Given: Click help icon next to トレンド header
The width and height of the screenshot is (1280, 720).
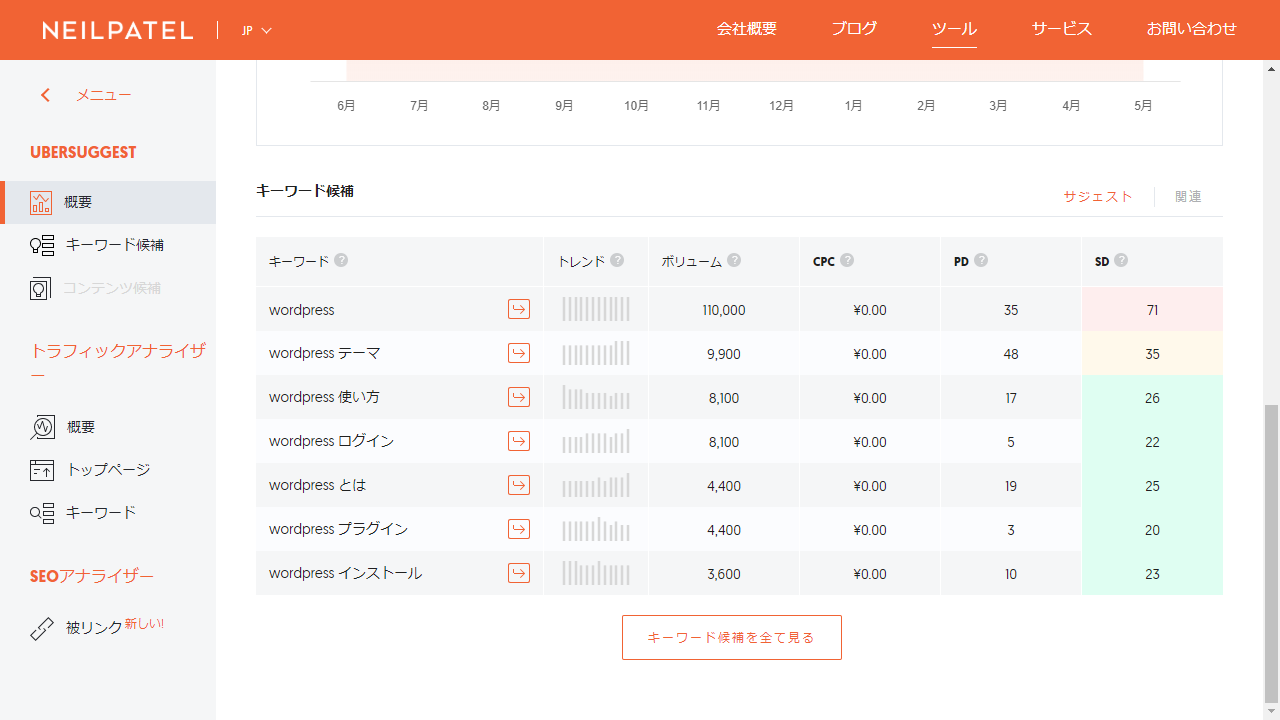Looking at the screenshot, I should click(617, 260).
